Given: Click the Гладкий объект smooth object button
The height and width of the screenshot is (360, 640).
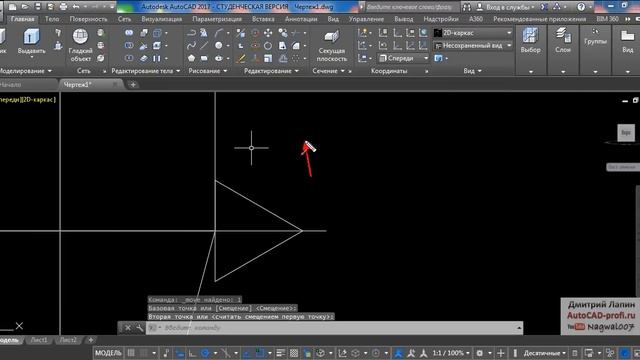Looking at the screenshot, I should point(80,45).
